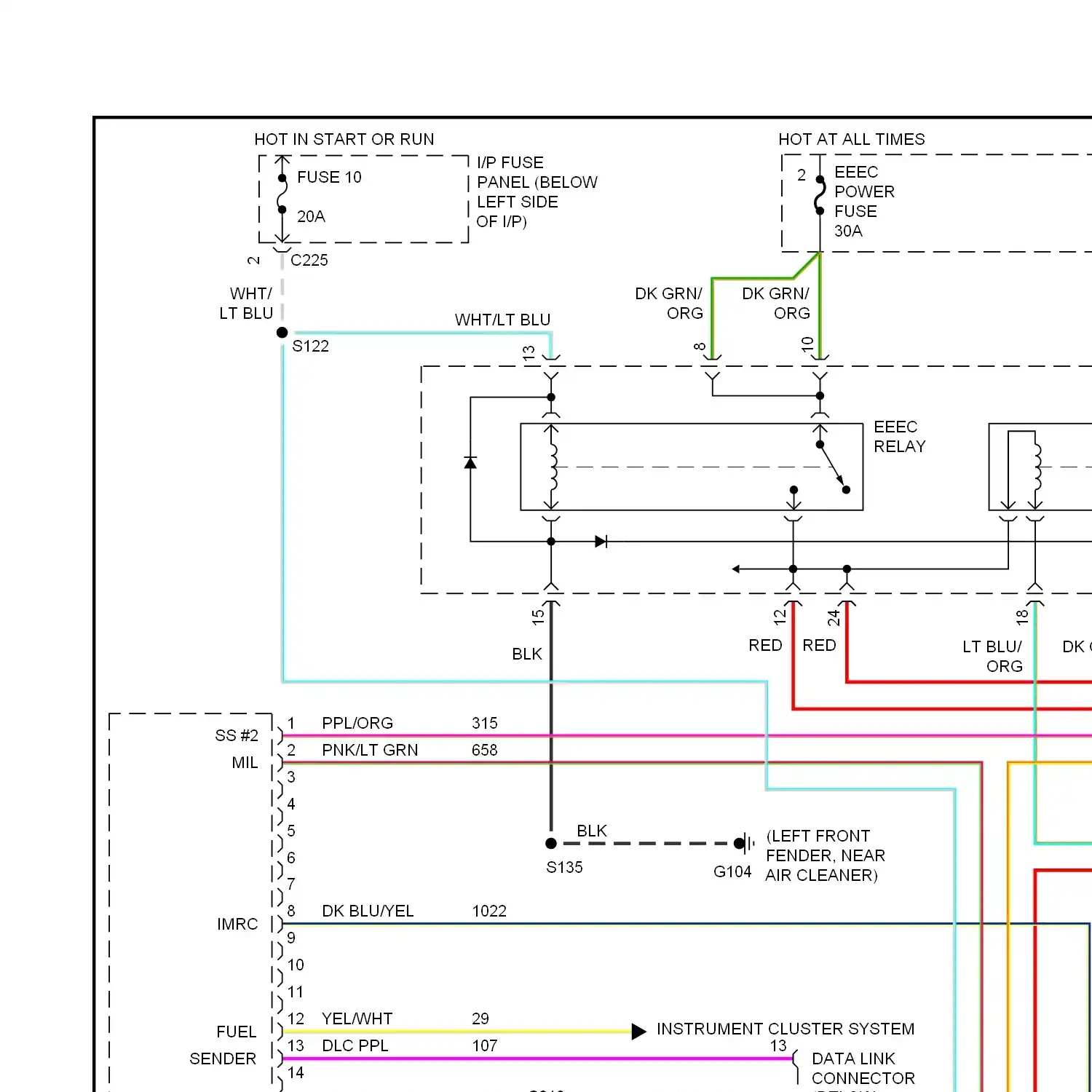Click the single-line 'WHT/LT BLU' wire label
The height and width of the screenshot is (1092, 1092).
click(503, 320)
